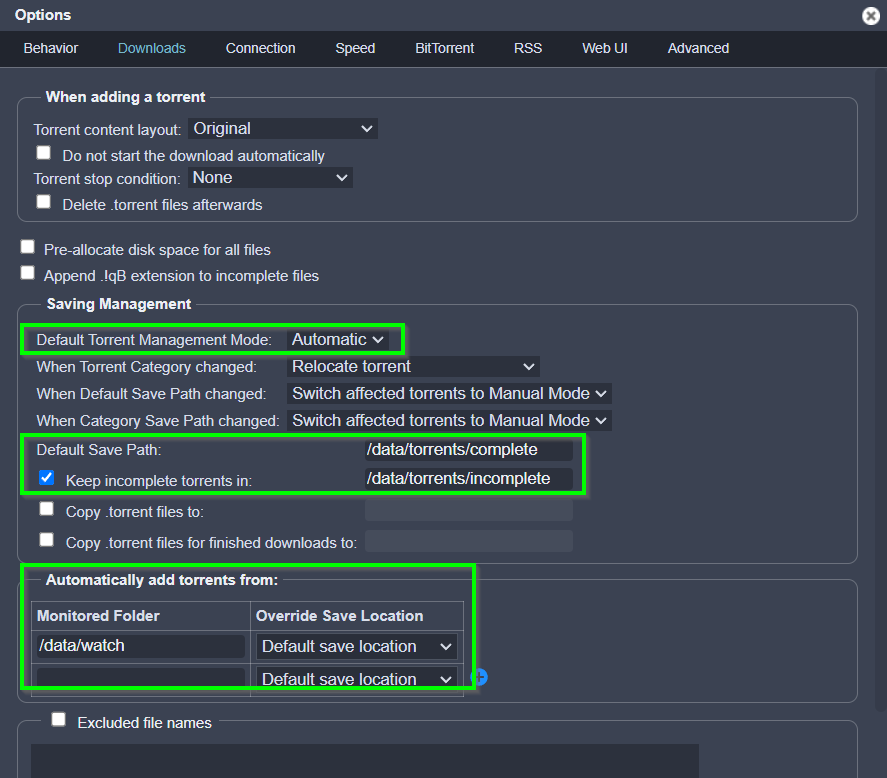The width and height of the screenshot is (887, 778).
Task: Toggle 'Pre-allocate disk space for all files'
Action: (x=28, y=247)
